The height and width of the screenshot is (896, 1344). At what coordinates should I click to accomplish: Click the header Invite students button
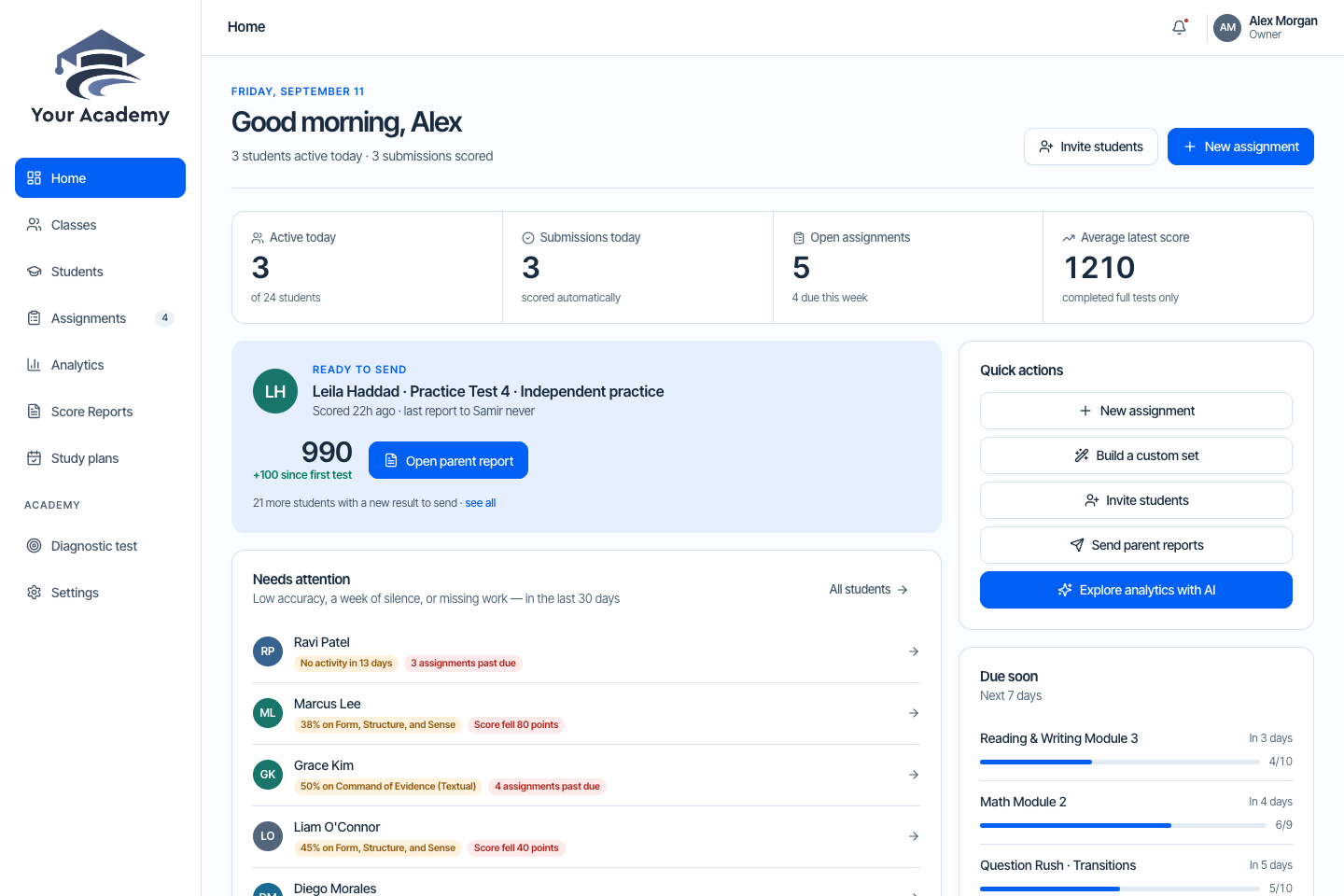pyautogui.click(x=1091, y=147)
